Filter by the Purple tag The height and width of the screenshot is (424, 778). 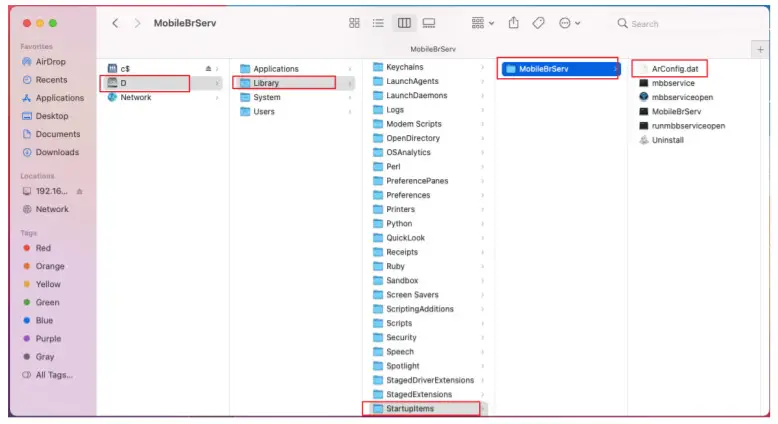pos(48,338)
